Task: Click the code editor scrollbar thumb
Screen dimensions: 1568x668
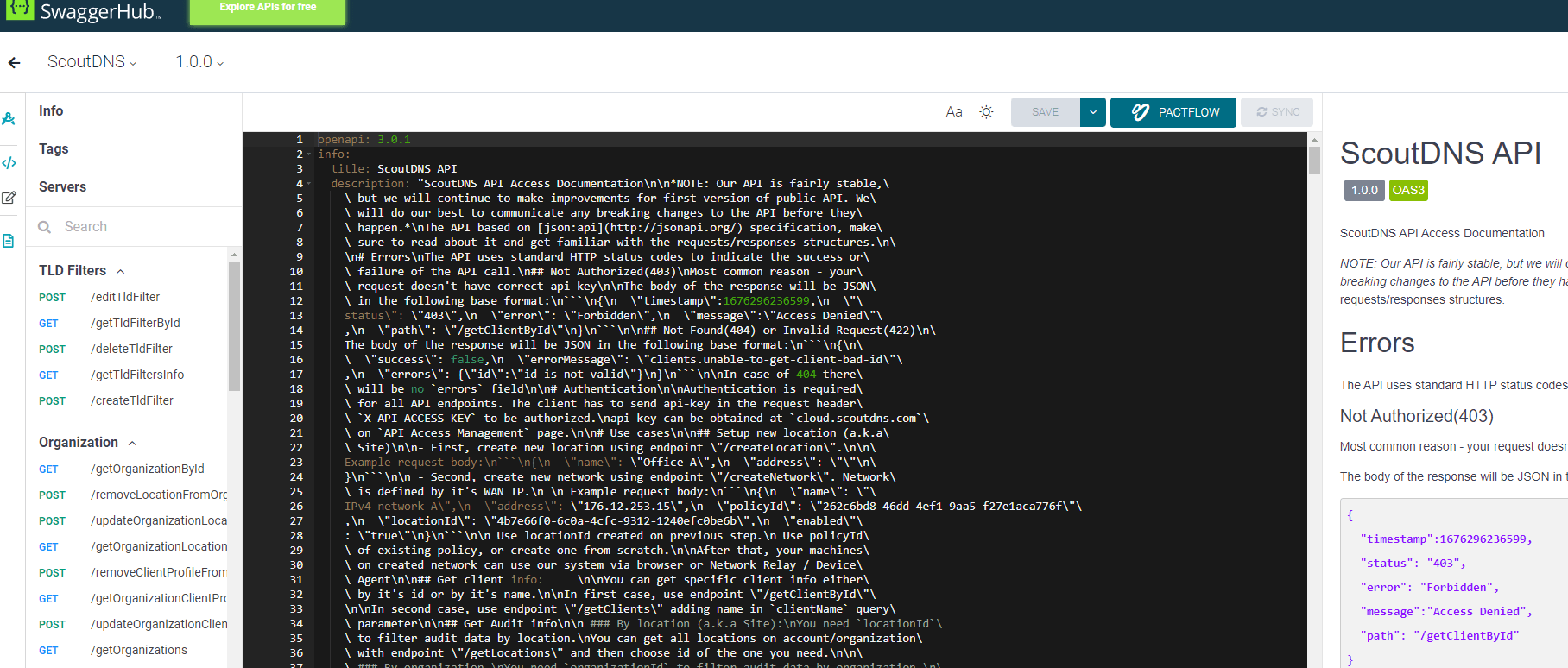Action: [1314, 161]
